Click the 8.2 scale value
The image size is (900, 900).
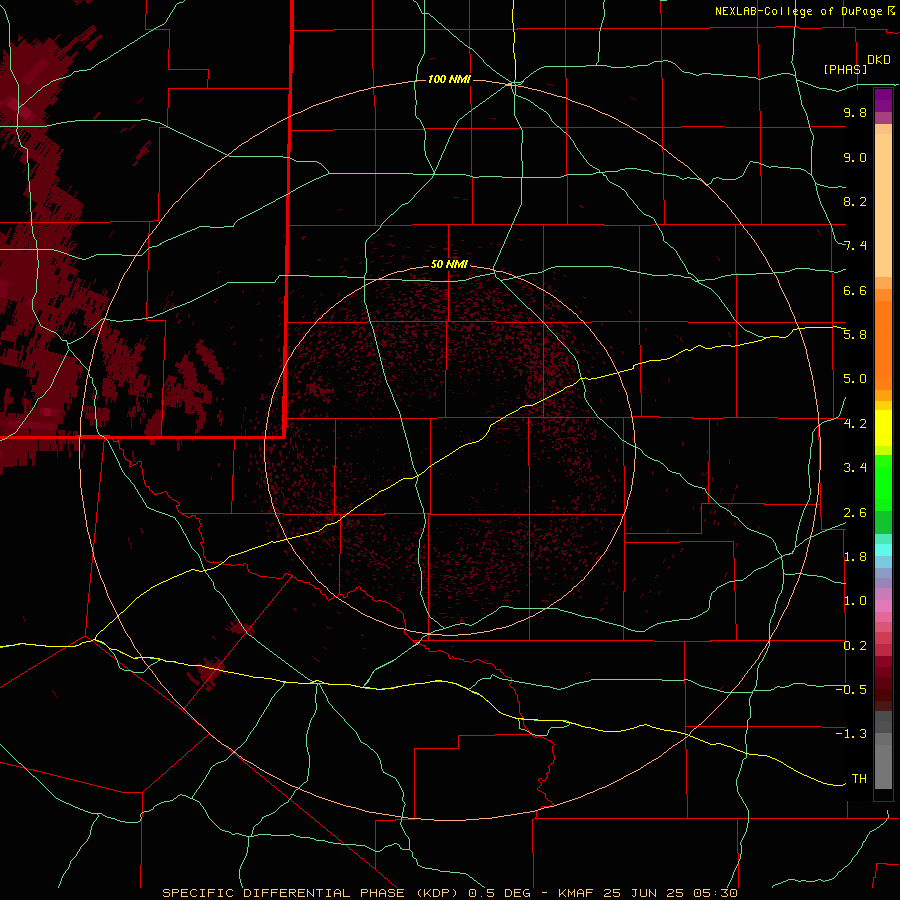coord(855,201)
